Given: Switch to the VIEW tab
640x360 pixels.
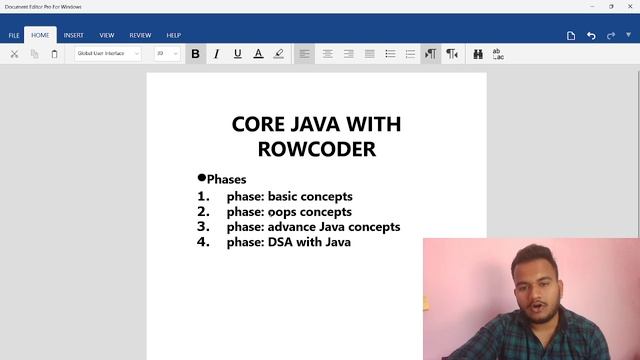Looking at the screenshot, I should pos(107,36).
